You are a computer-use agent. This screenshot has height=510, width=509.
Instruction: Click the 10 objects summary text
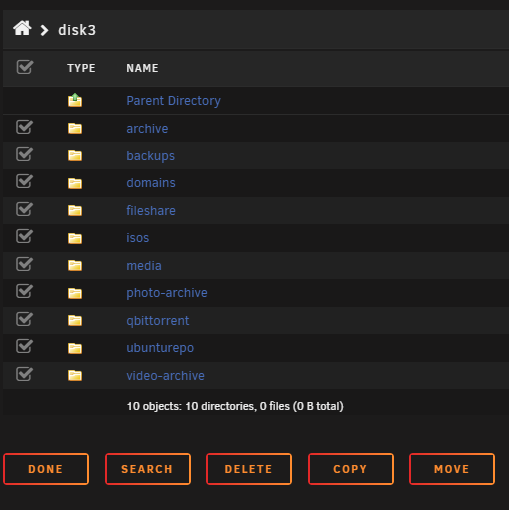click(x=235, y=406)
